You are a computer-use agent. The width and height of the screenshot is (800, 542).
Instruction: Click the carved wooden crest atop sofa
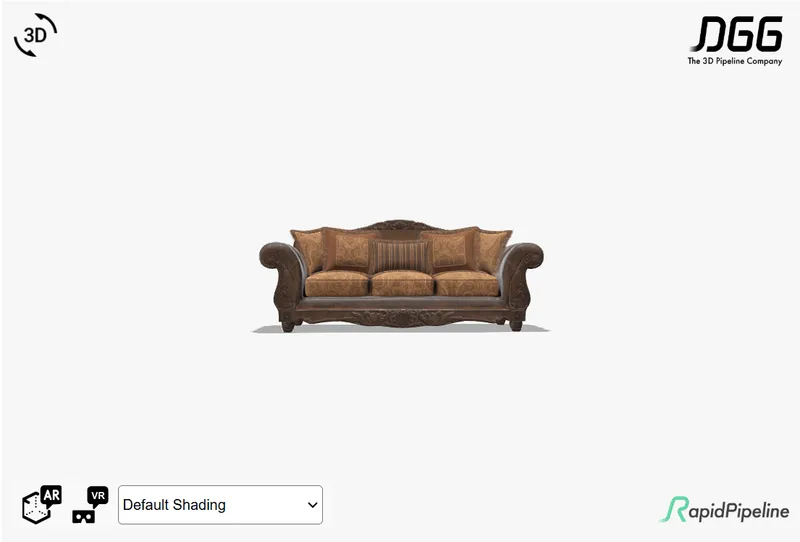click(x=400, y=226)
